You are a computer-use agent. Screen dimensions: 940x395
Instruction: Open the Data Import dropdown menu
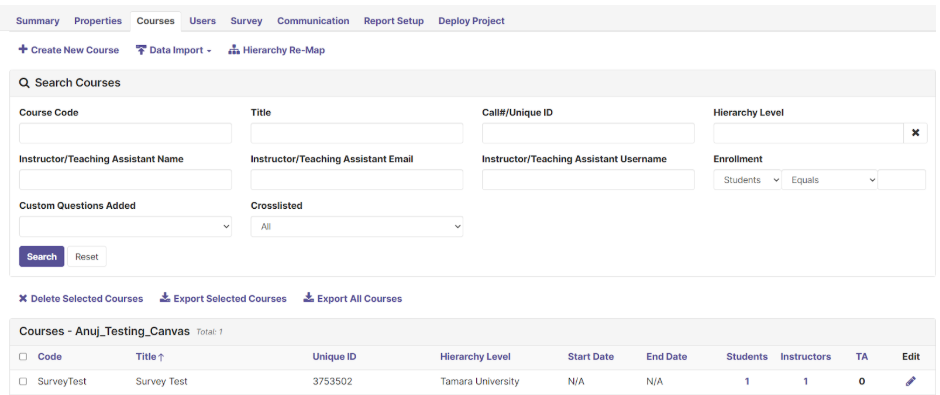point(174,50)
